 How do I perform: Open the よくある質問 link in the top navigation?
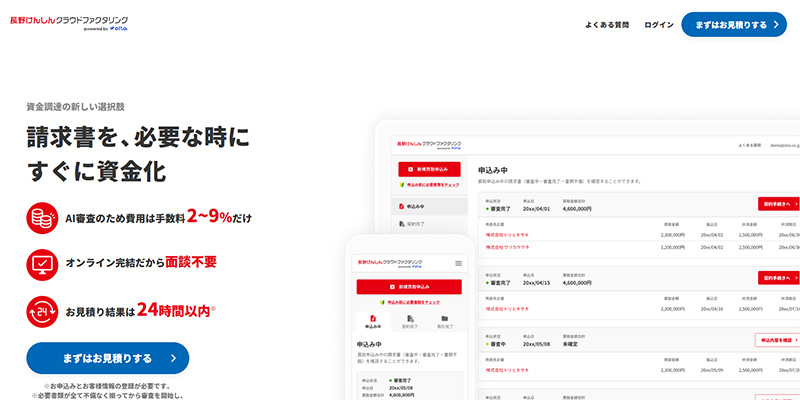tap(607, 25)
